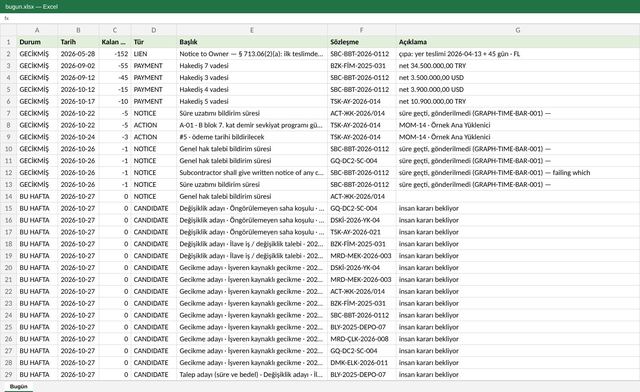Select column G header
The image size is (640, 392).
pos(518,30)
